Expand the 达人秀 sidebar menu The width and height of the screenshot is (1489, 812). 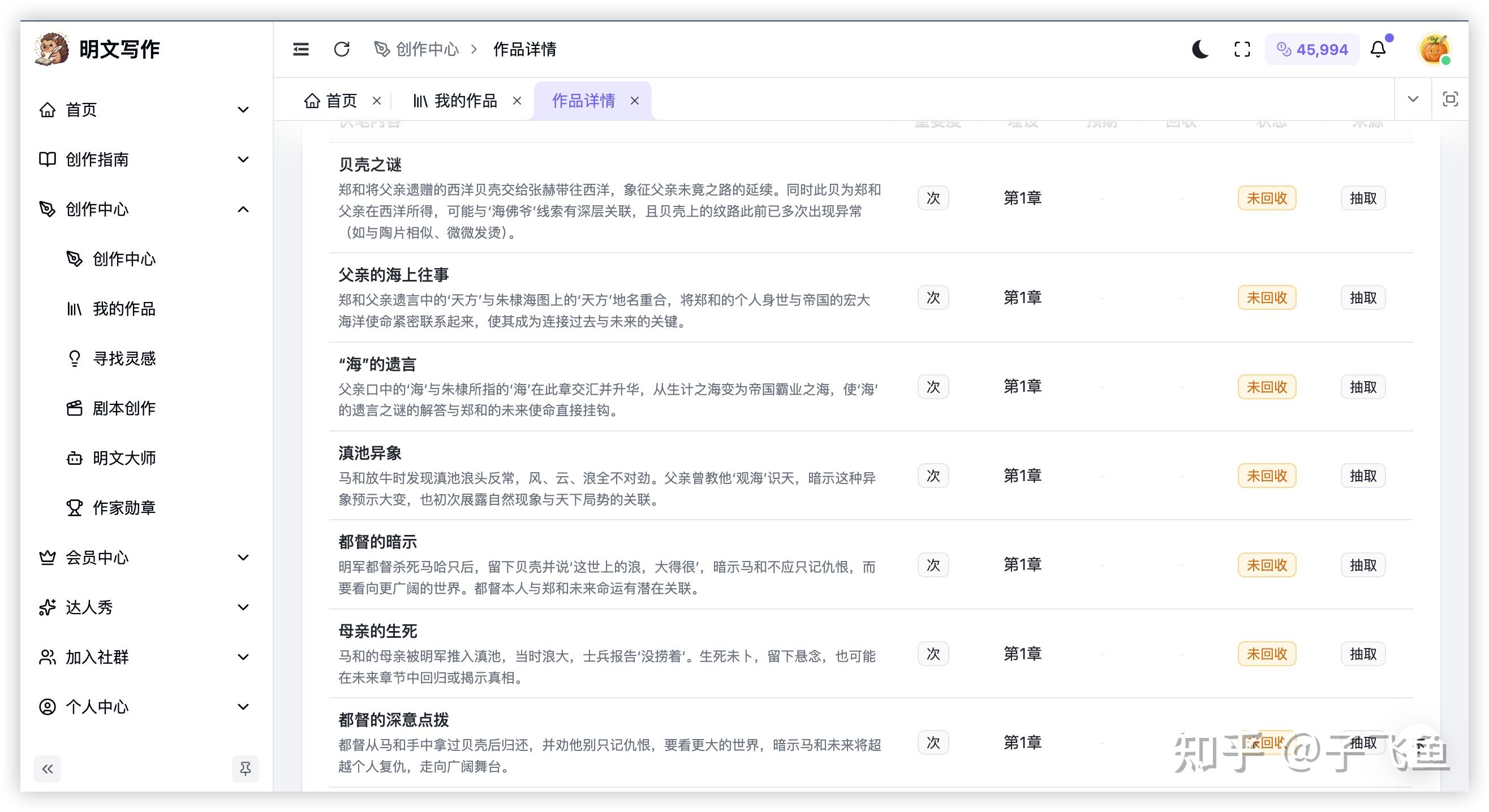tap(144, 606)
